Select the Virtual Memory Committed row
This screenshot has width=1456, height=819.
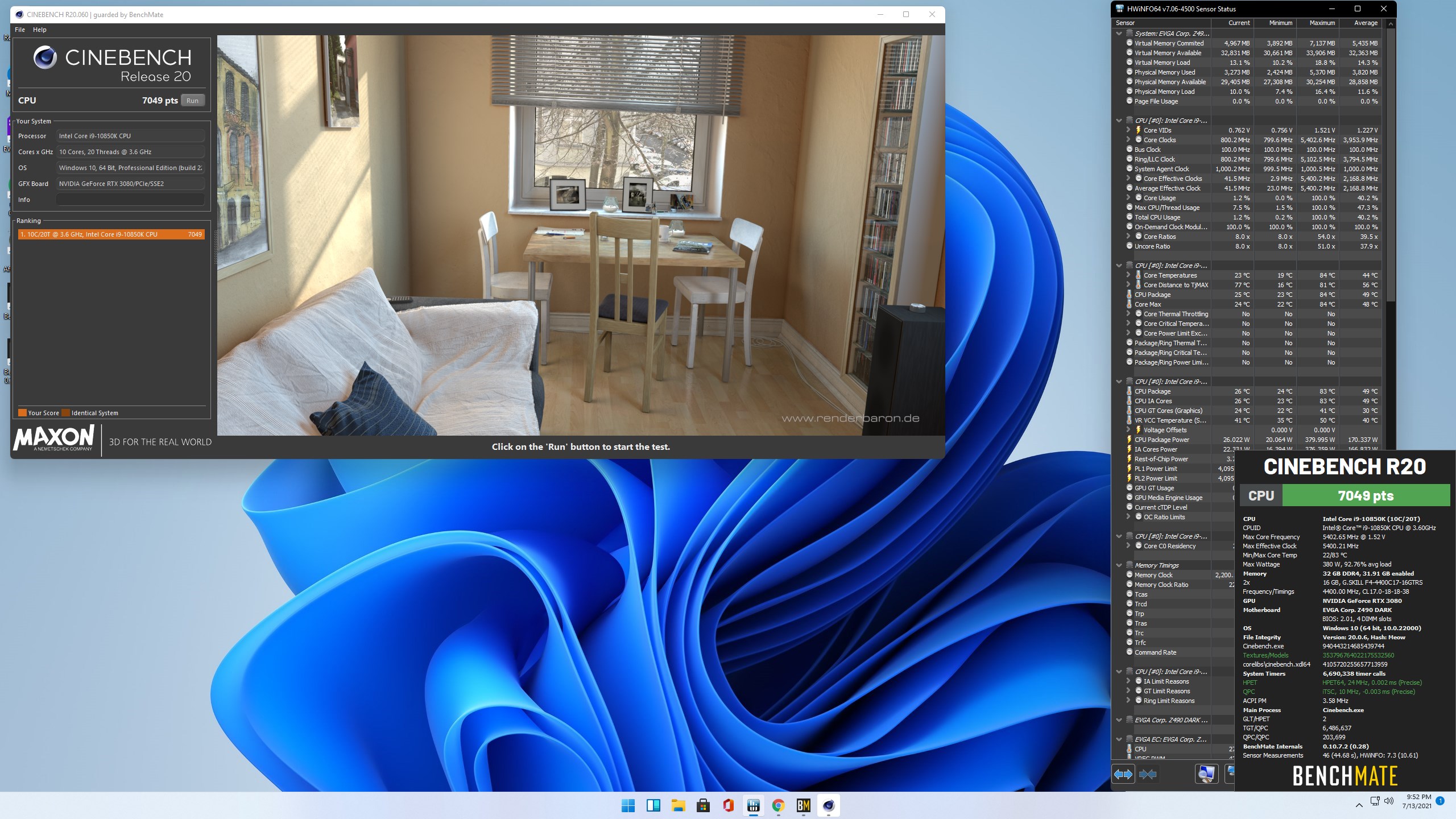point(1247,43)
